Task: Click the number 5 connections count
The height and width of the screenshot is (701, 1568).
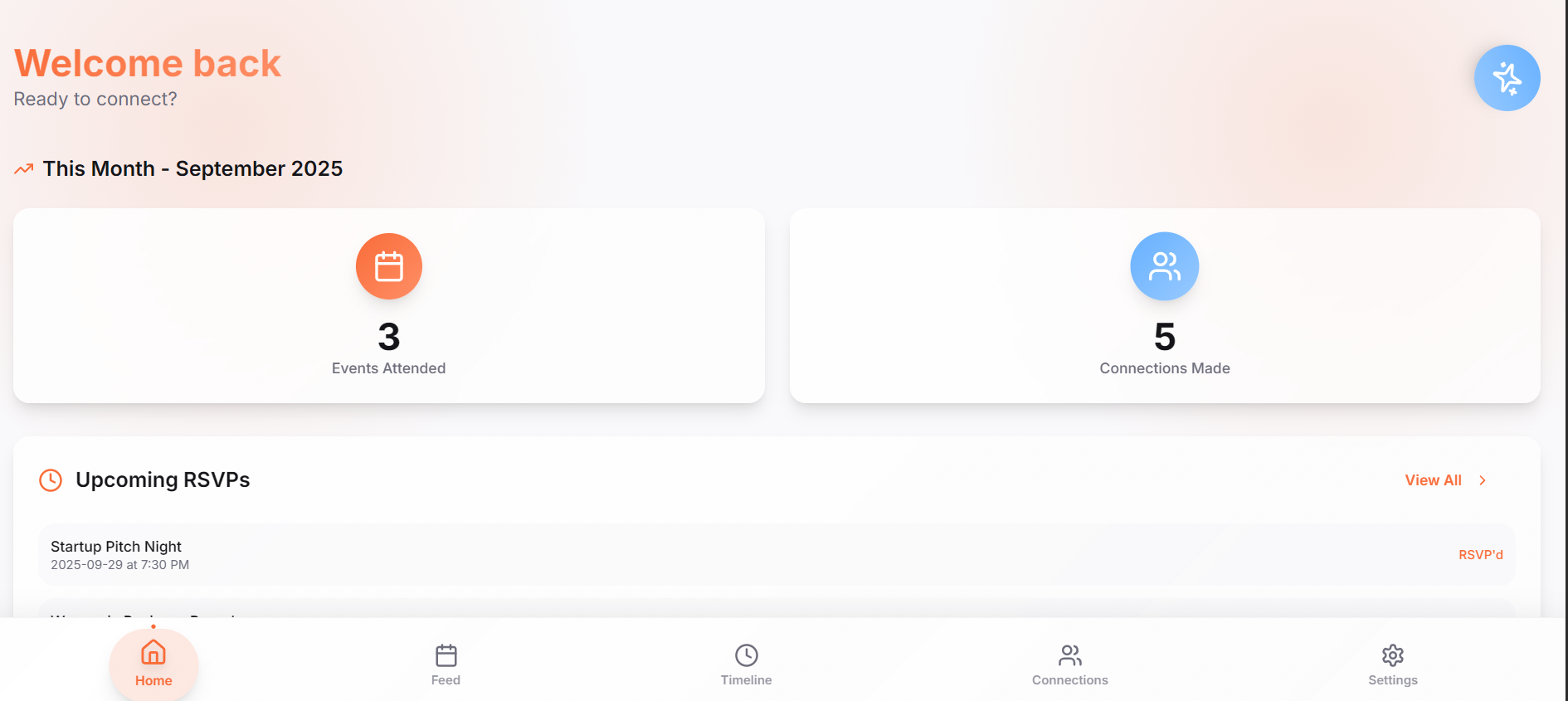Action: tap(1165, 337)
